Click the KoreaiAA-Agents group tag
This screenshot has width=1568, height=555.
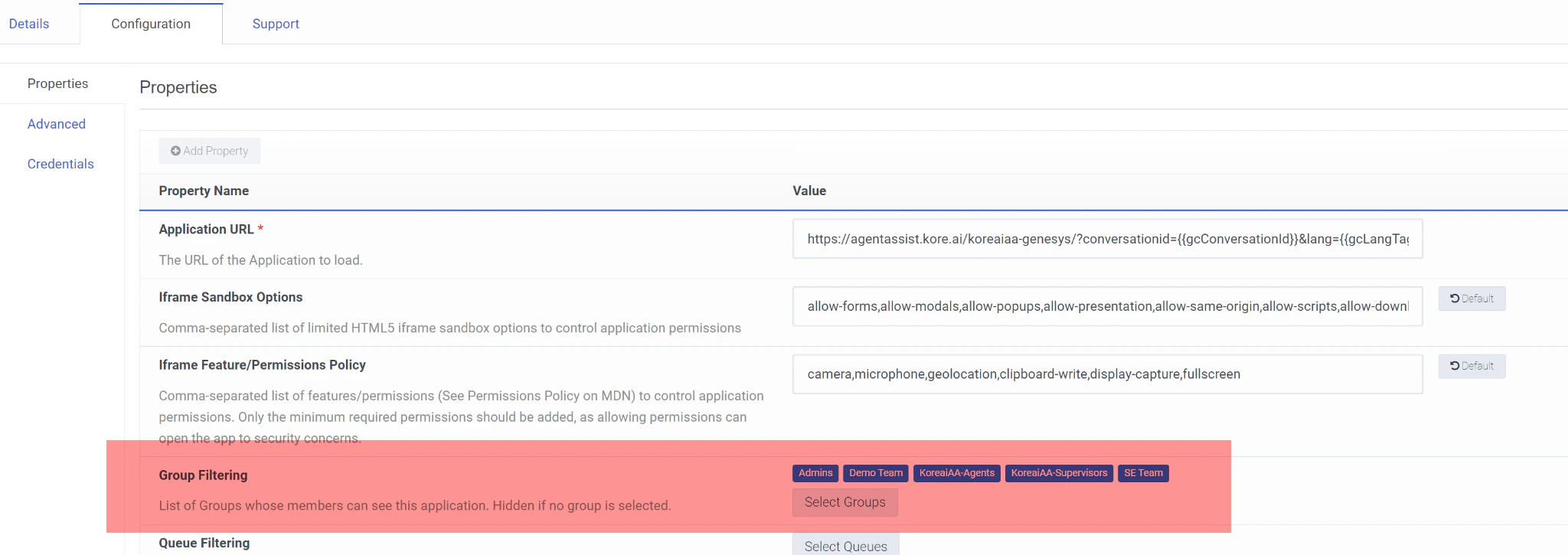tap(956, 473)
